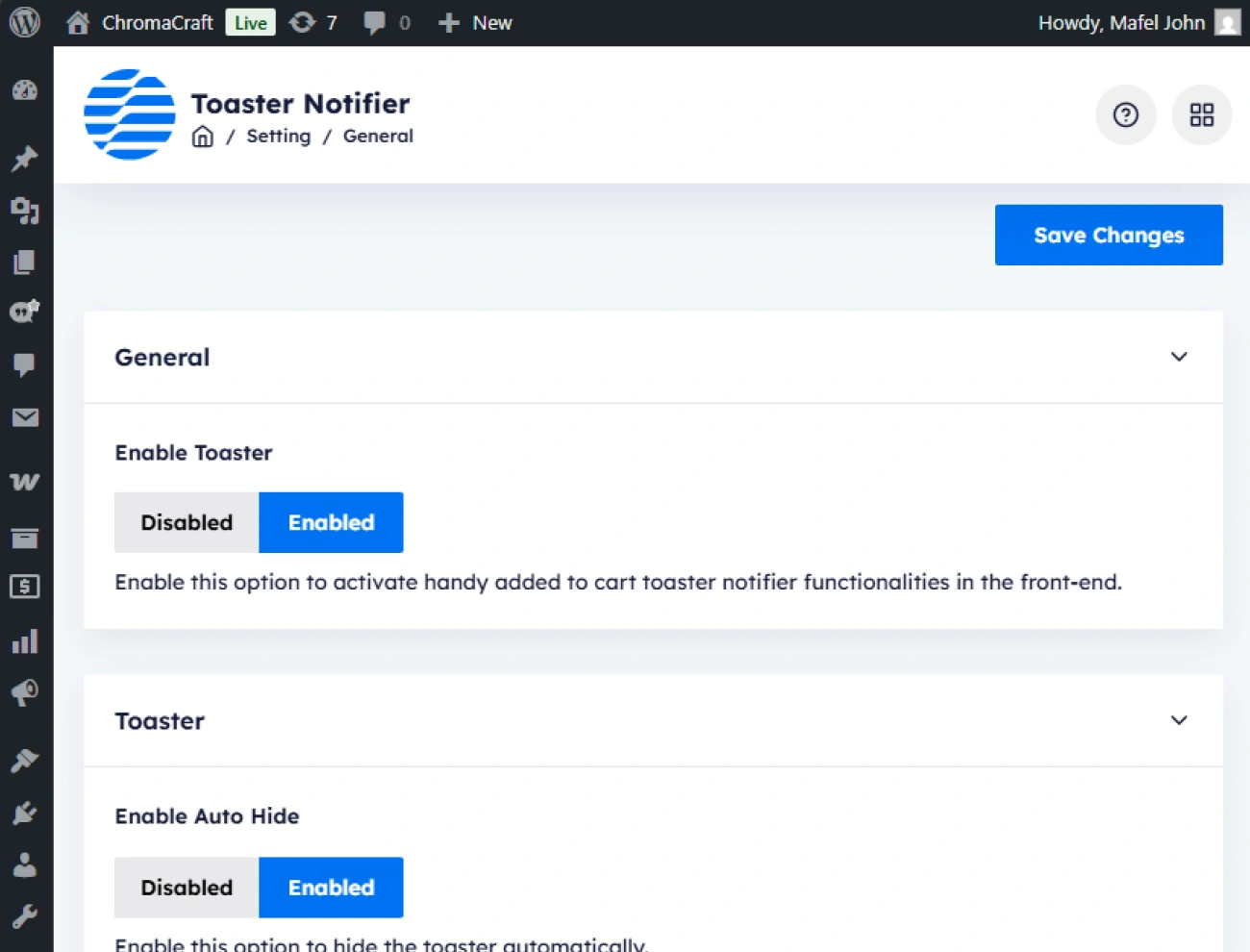Open the Plugins plug sidebar icon

click(25, 814)
